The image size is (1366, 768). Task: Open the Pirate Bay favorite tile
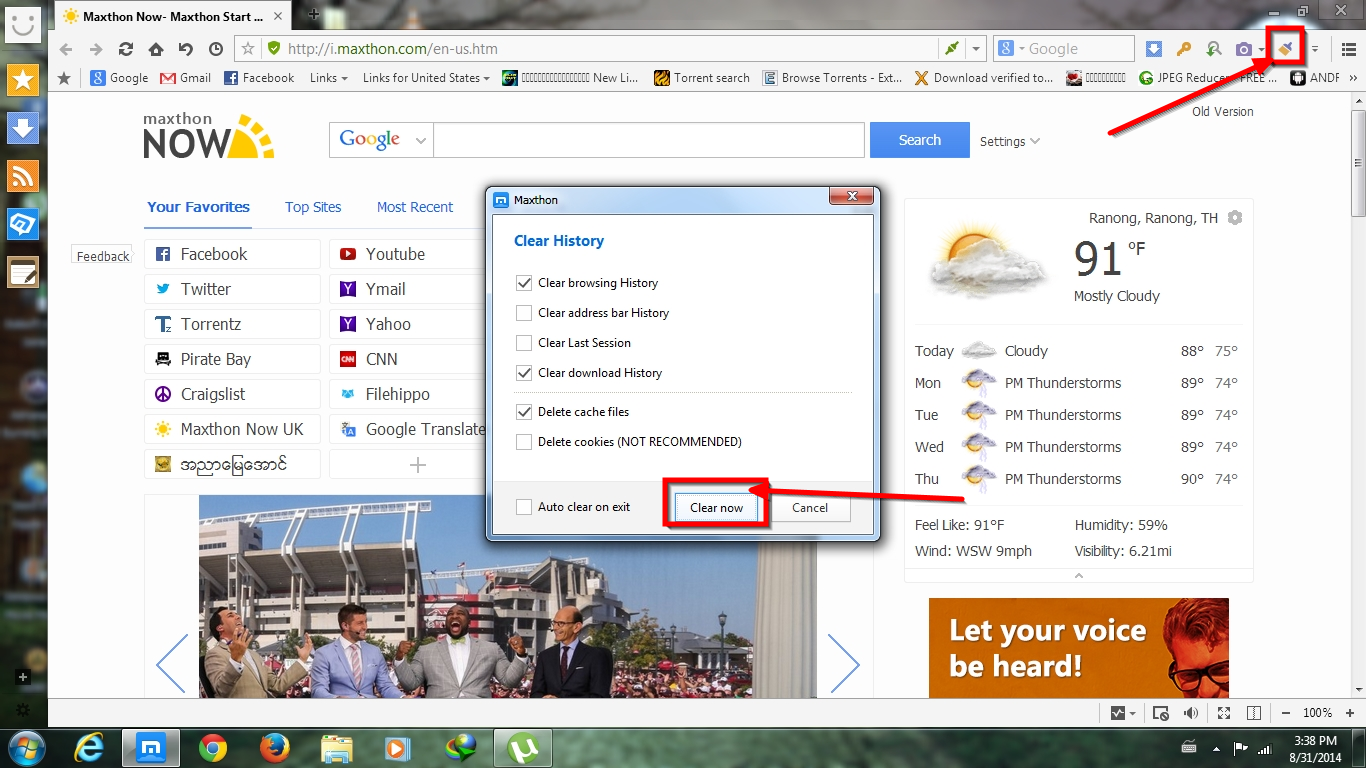232,359
